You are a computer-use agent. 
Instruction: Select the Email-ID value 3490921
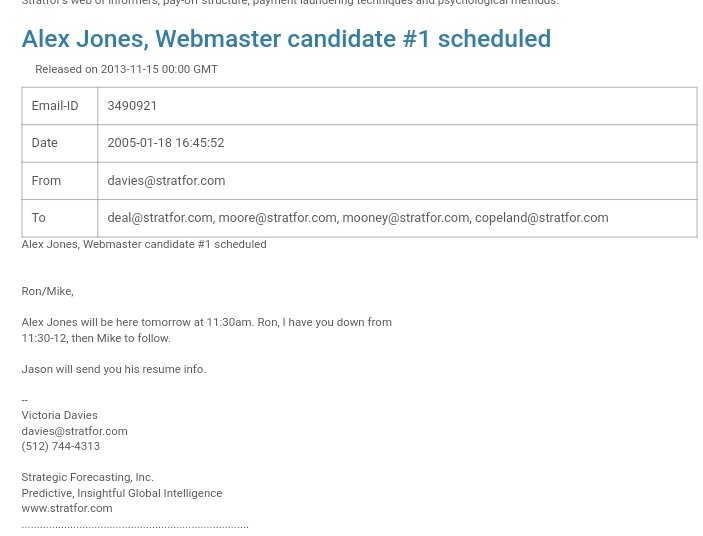132,106
